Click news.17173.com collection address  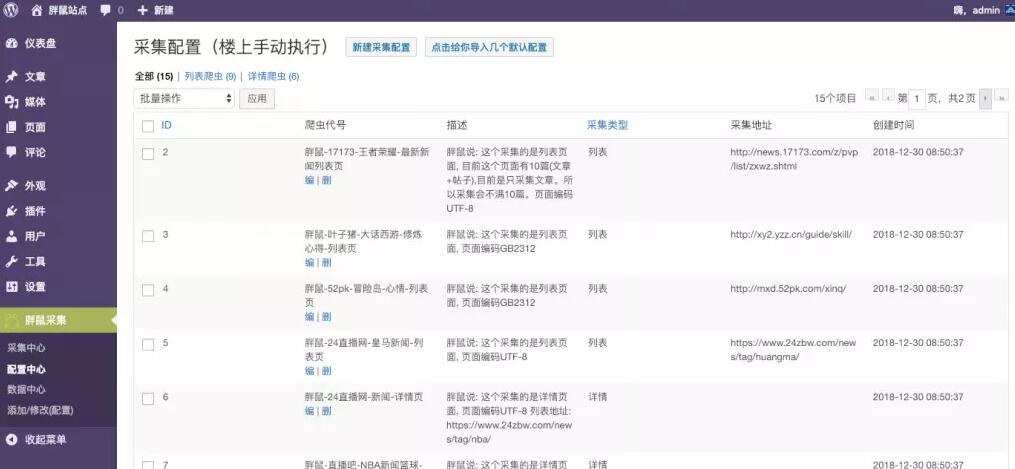794,159
